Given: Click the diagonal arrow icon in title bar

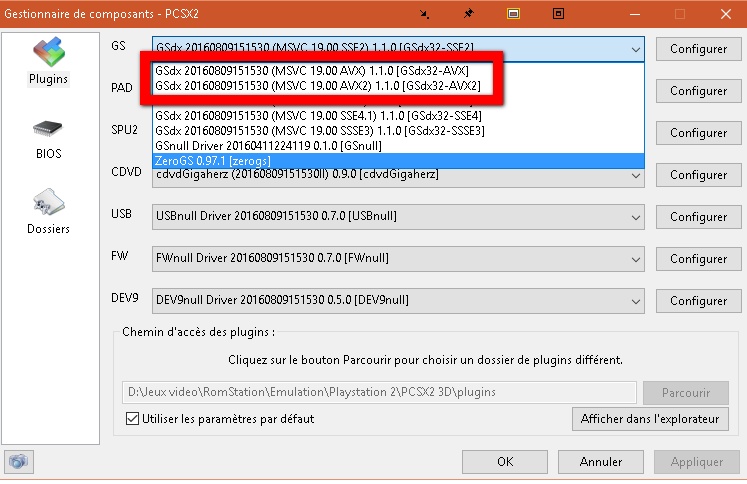Looking at the screenshot, I should point(424,14).
